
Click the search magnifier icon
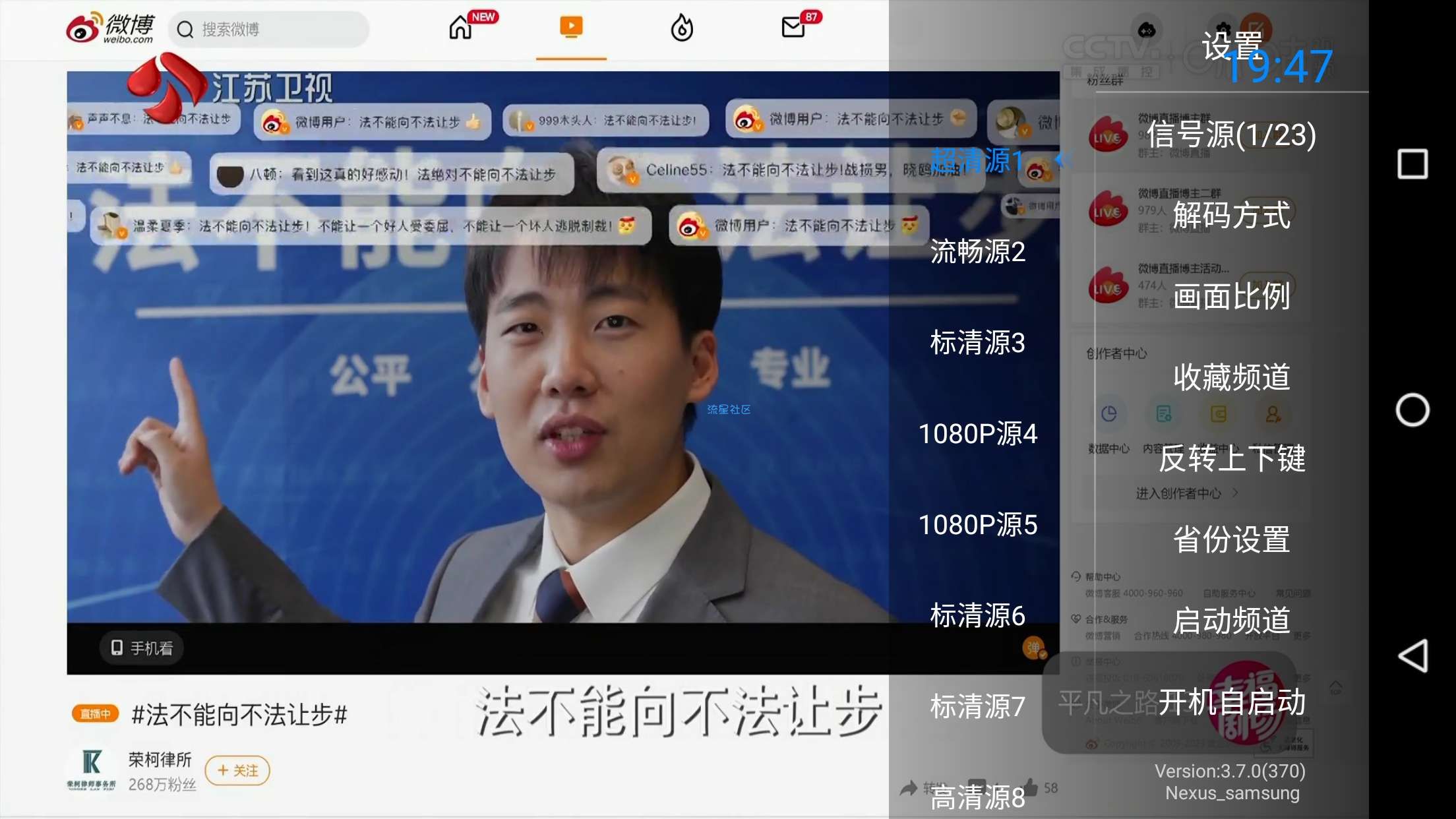click(x=185, y=30)
